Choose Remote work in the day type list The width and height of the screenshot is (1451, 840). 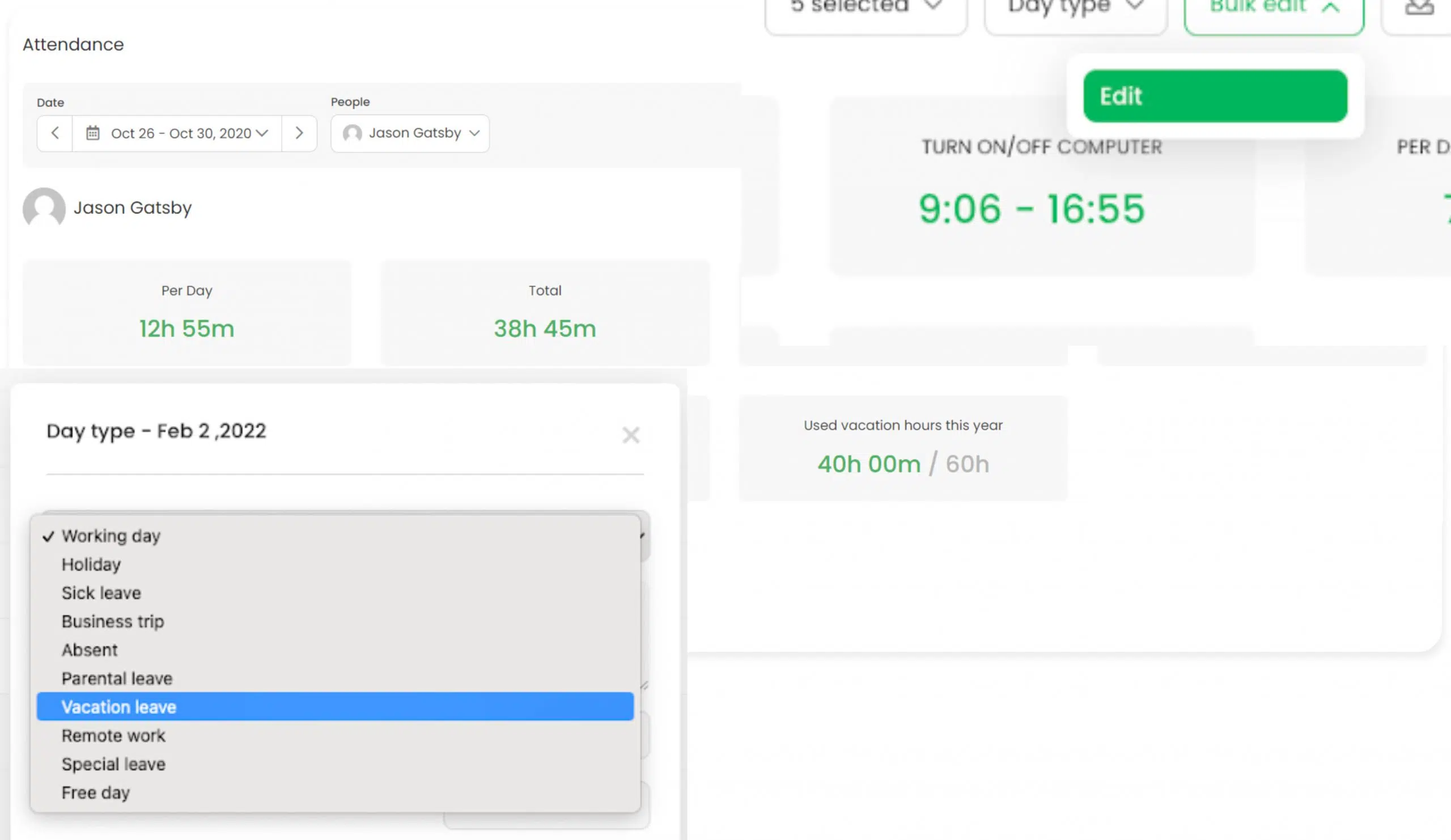(113, 735)
